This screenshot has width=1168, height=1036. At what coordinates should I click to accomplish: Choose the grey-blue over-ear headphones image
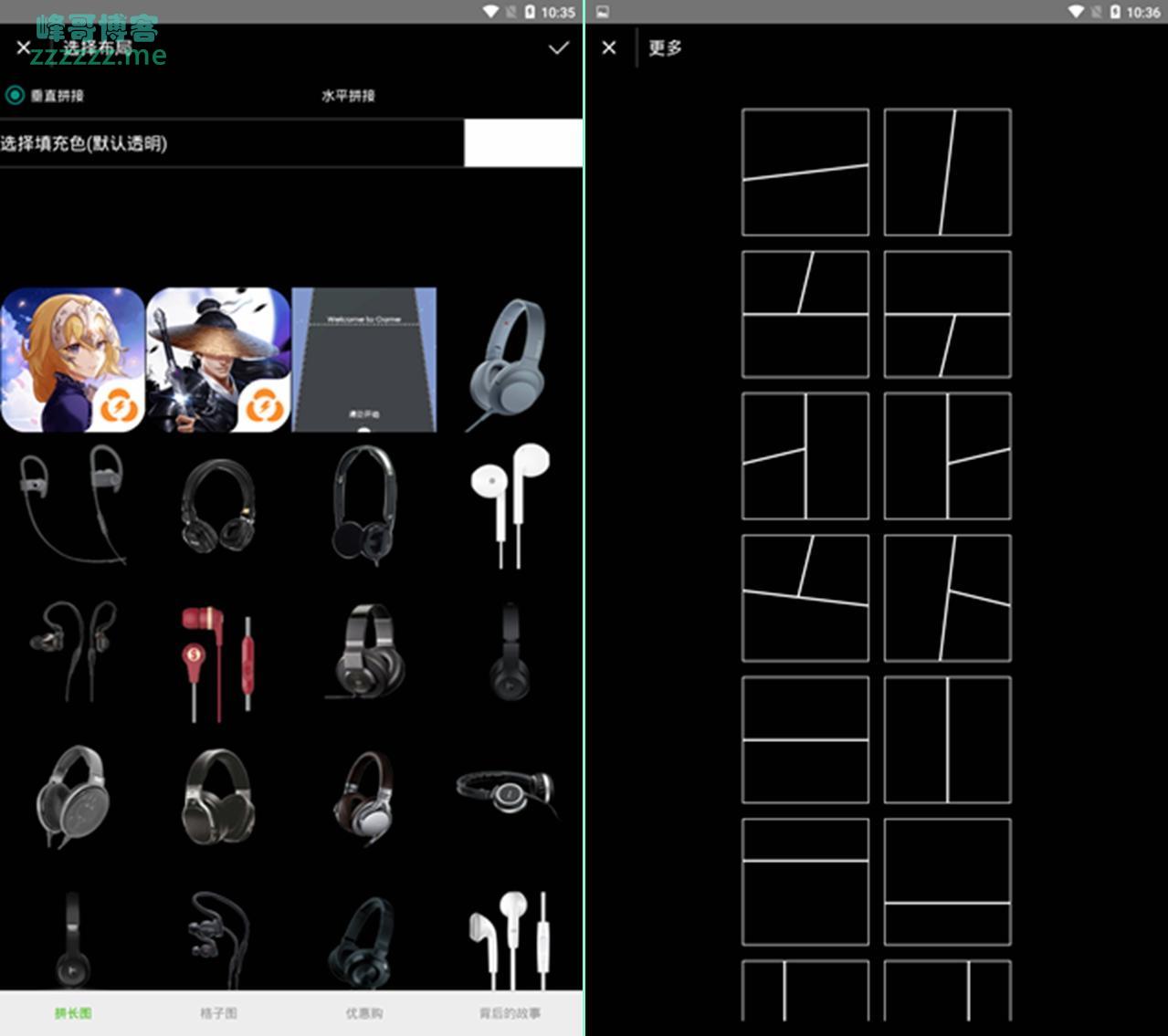508,363
